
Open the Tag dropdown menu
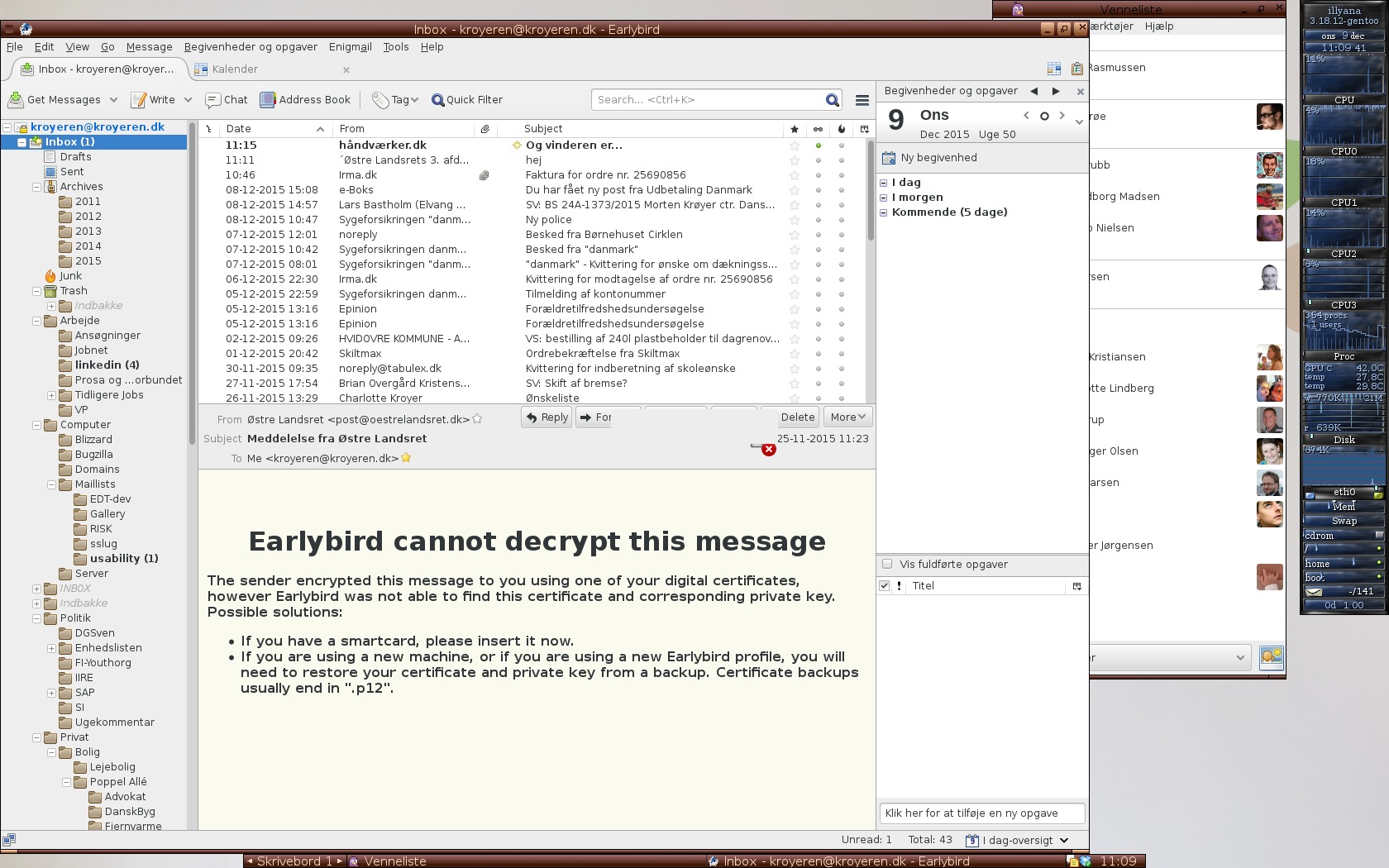click(x=395, y=100)
